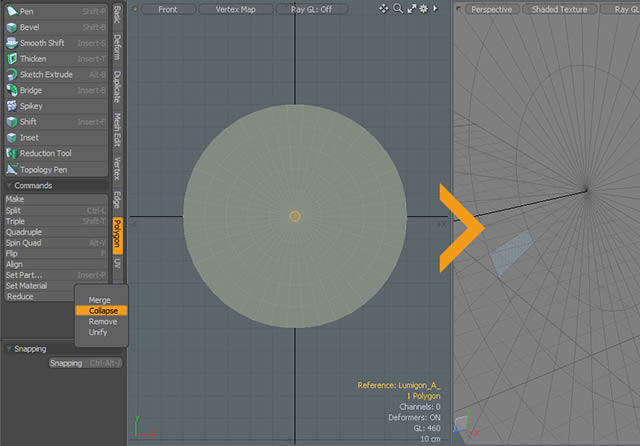Select the Bridge tool icon

click(12, 90)
